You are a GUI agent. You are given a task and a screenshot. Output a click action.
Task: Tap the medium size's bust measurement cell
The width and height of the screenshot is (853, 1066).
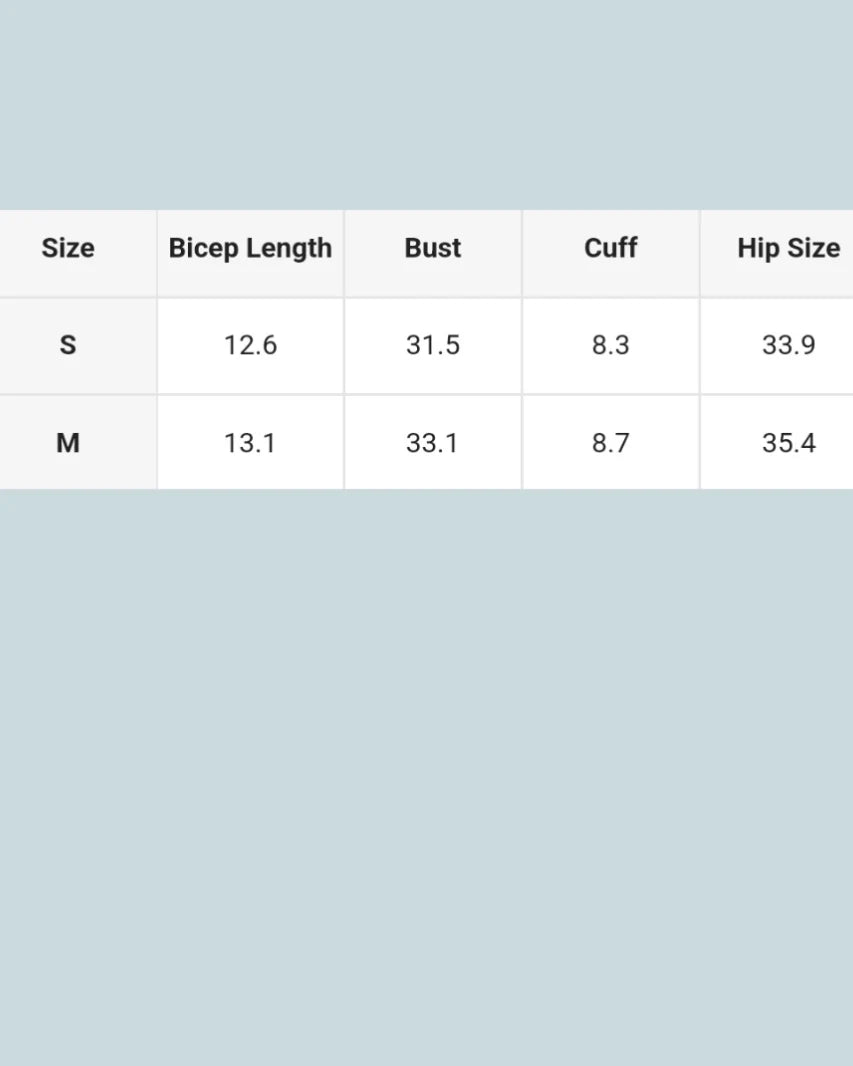(432, 442)
